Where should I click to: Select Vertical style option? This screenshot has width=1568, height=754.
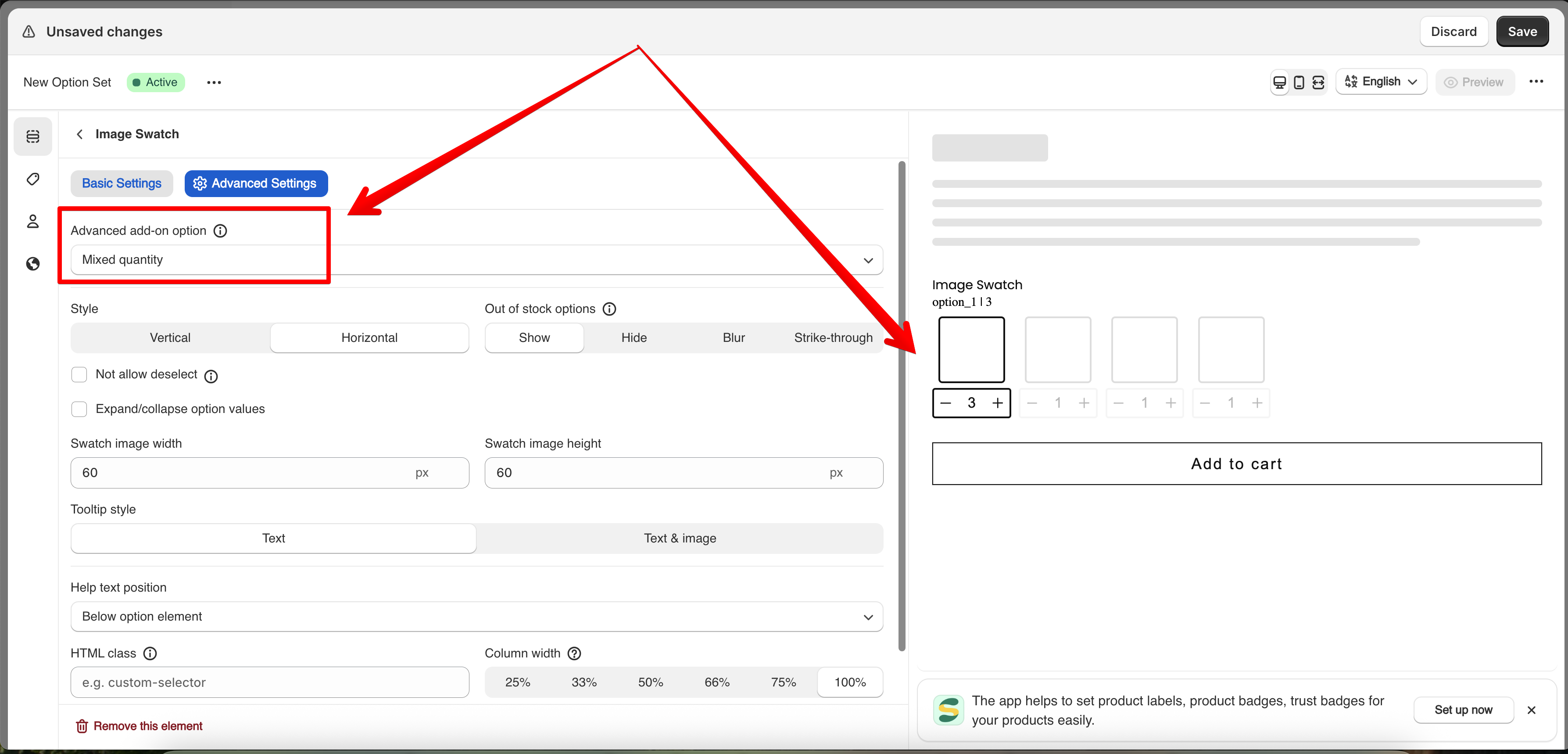click(170, 338)
